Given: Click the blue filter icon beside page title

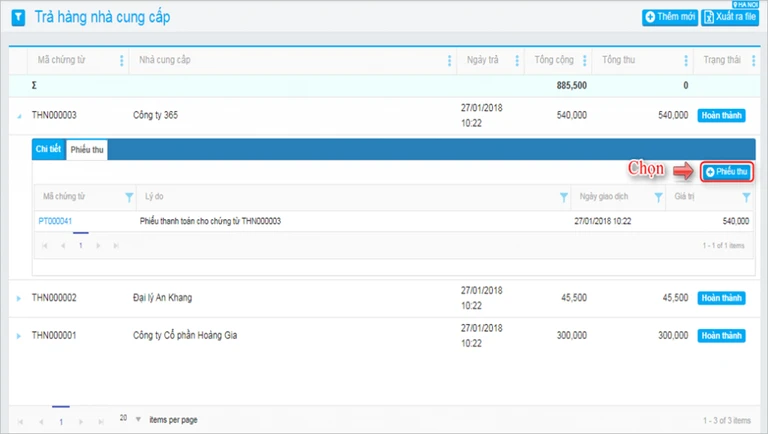Looking at the screenshot, I should 18,18.
